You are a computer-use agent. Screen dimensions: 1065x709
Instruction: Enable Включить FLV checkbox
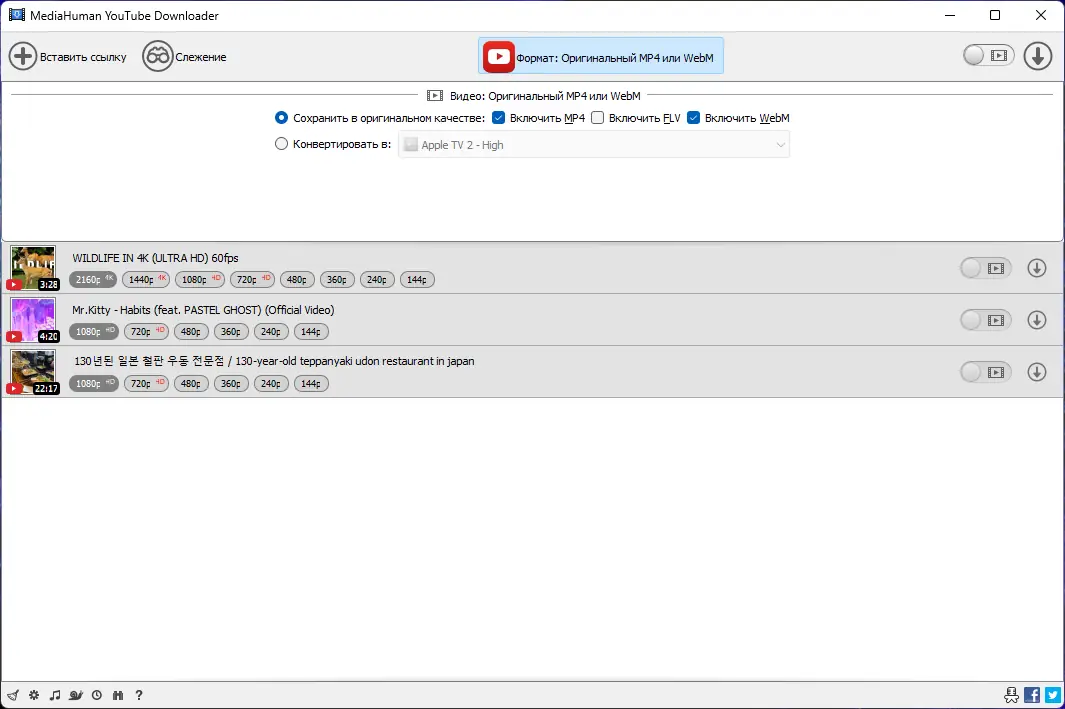(x=597, y=118)
